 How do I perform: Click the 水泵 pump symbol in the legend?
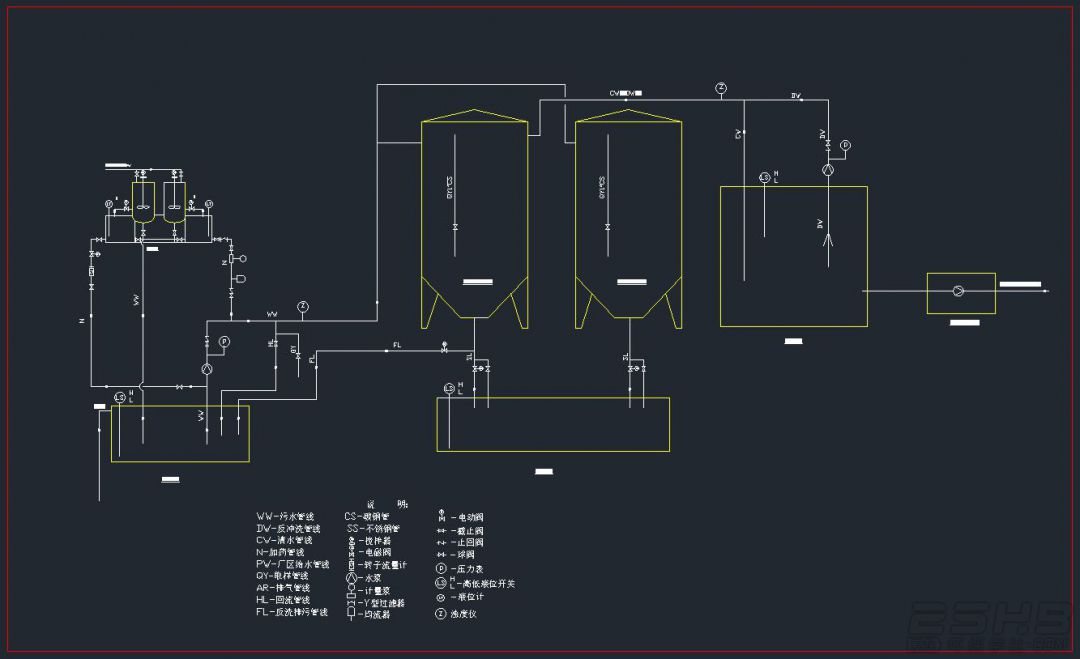[351, 578]
